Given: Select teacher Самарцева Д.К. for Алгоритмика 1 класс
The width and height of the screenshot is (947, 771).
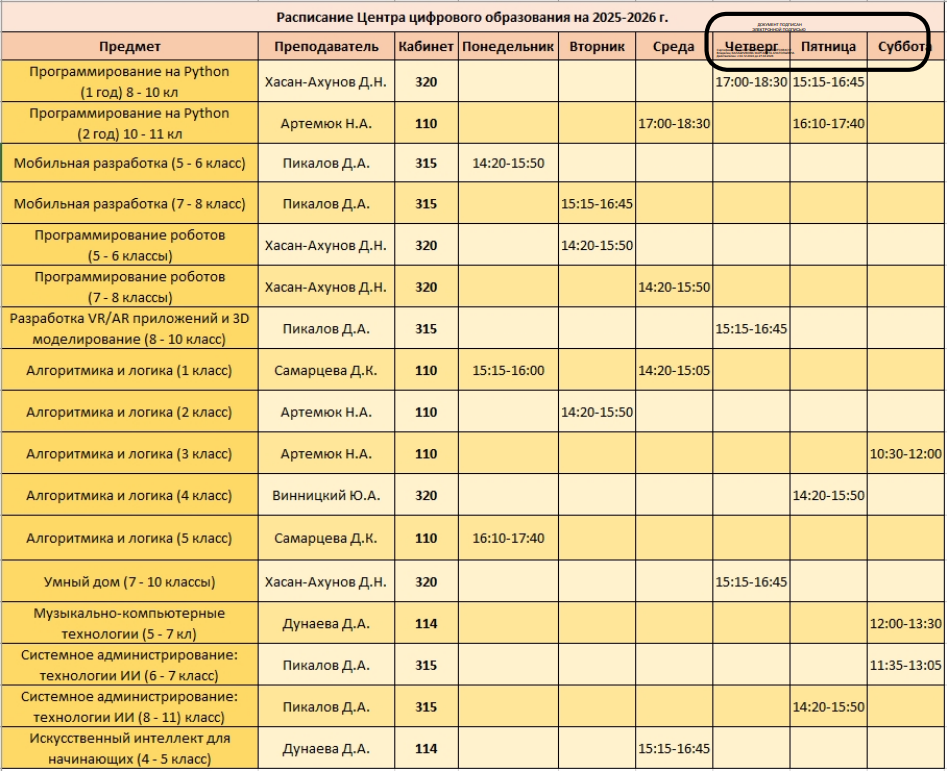Looking at the screenshot, I should (x=327, y=370).
